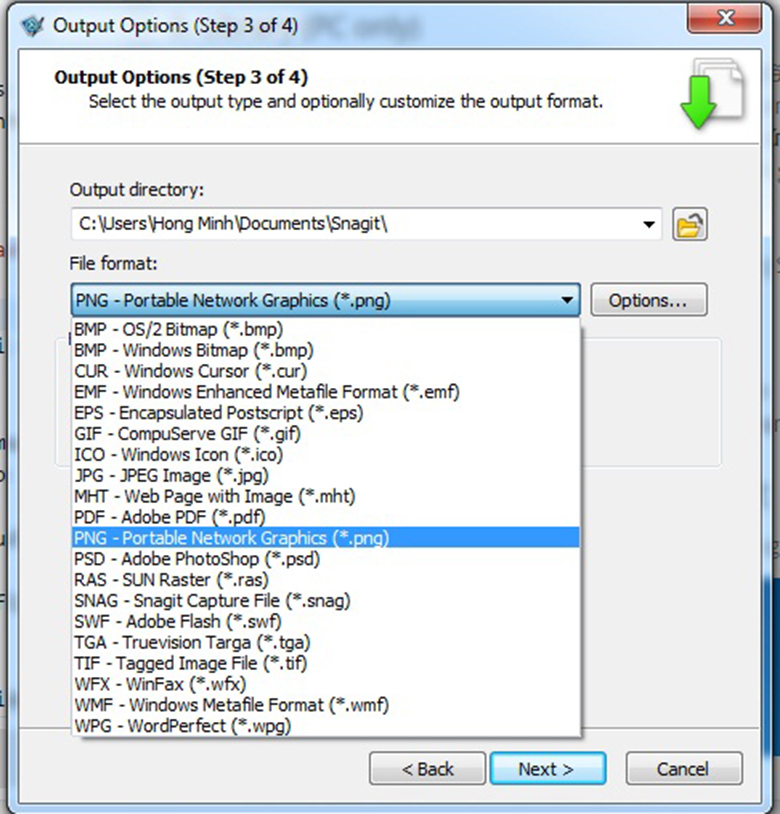Go to previous step with Back
The image size is (780, 814).
click(x=427, y=769)
